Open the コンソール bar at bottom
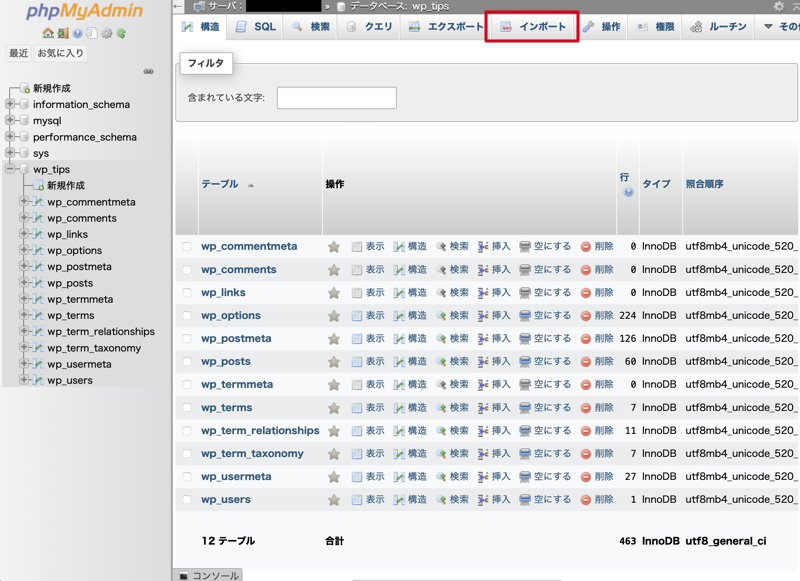800x581 pixels. click(x=209, y=575)
